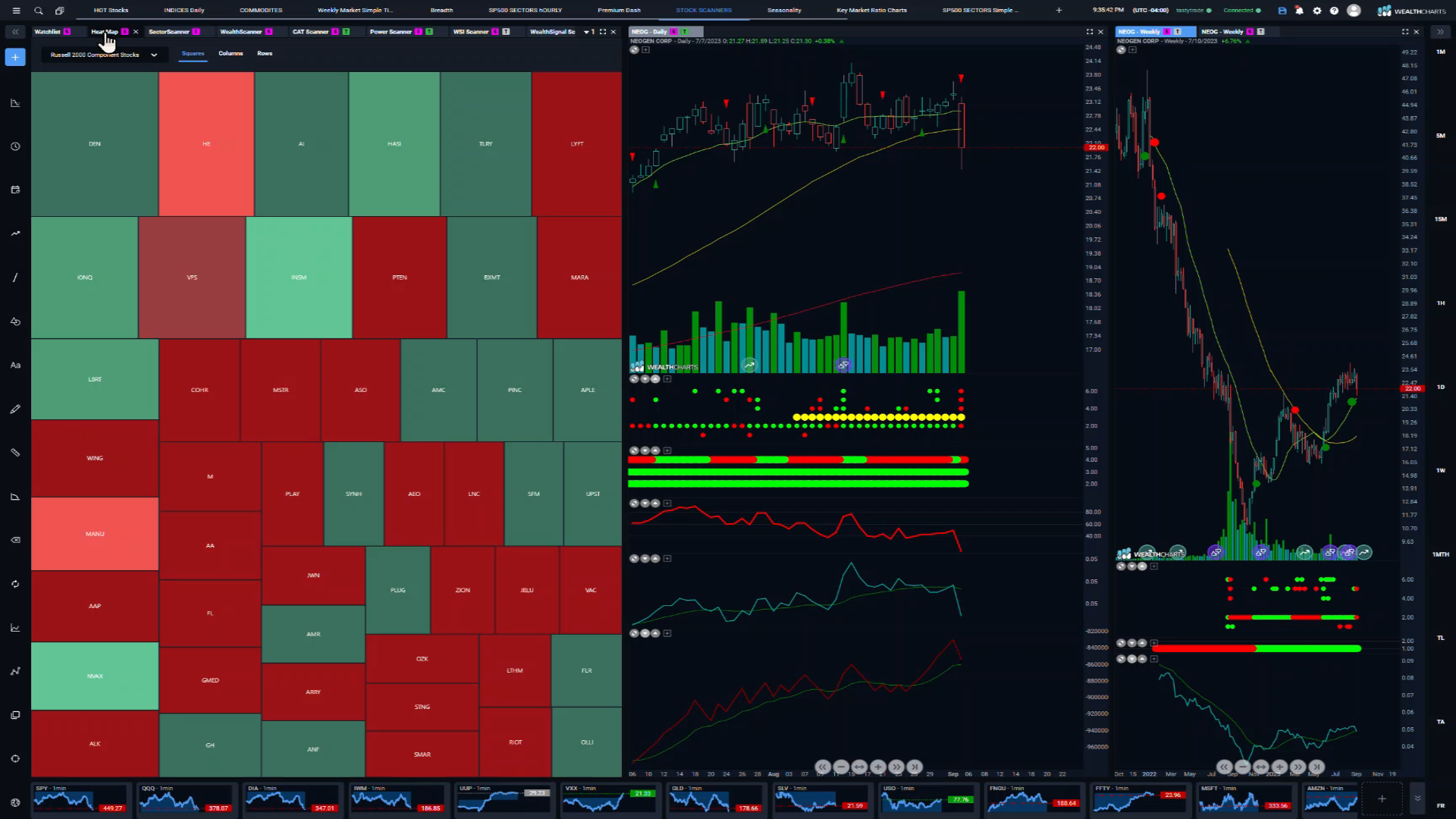Jump to latest bar on daily chart
Screen dimensions: 1456x819
click(915, 767)
